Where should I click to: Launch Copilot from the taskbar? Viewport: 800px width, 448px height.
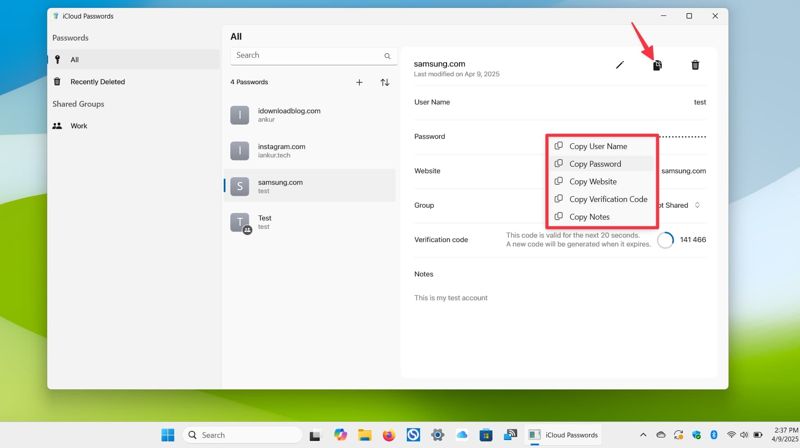340,435
